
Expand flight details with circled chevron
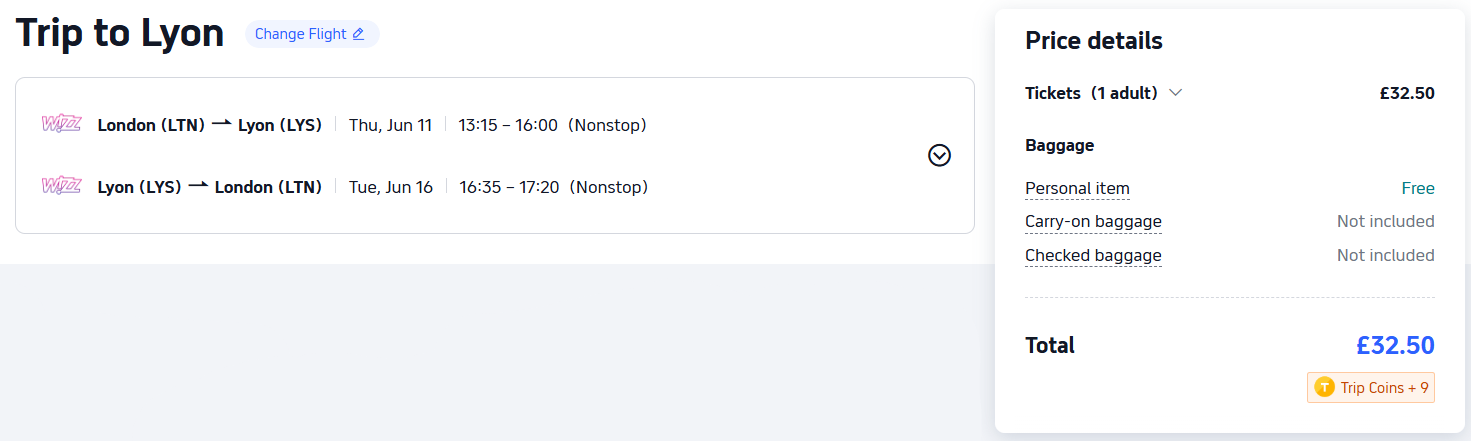(939, 155)
